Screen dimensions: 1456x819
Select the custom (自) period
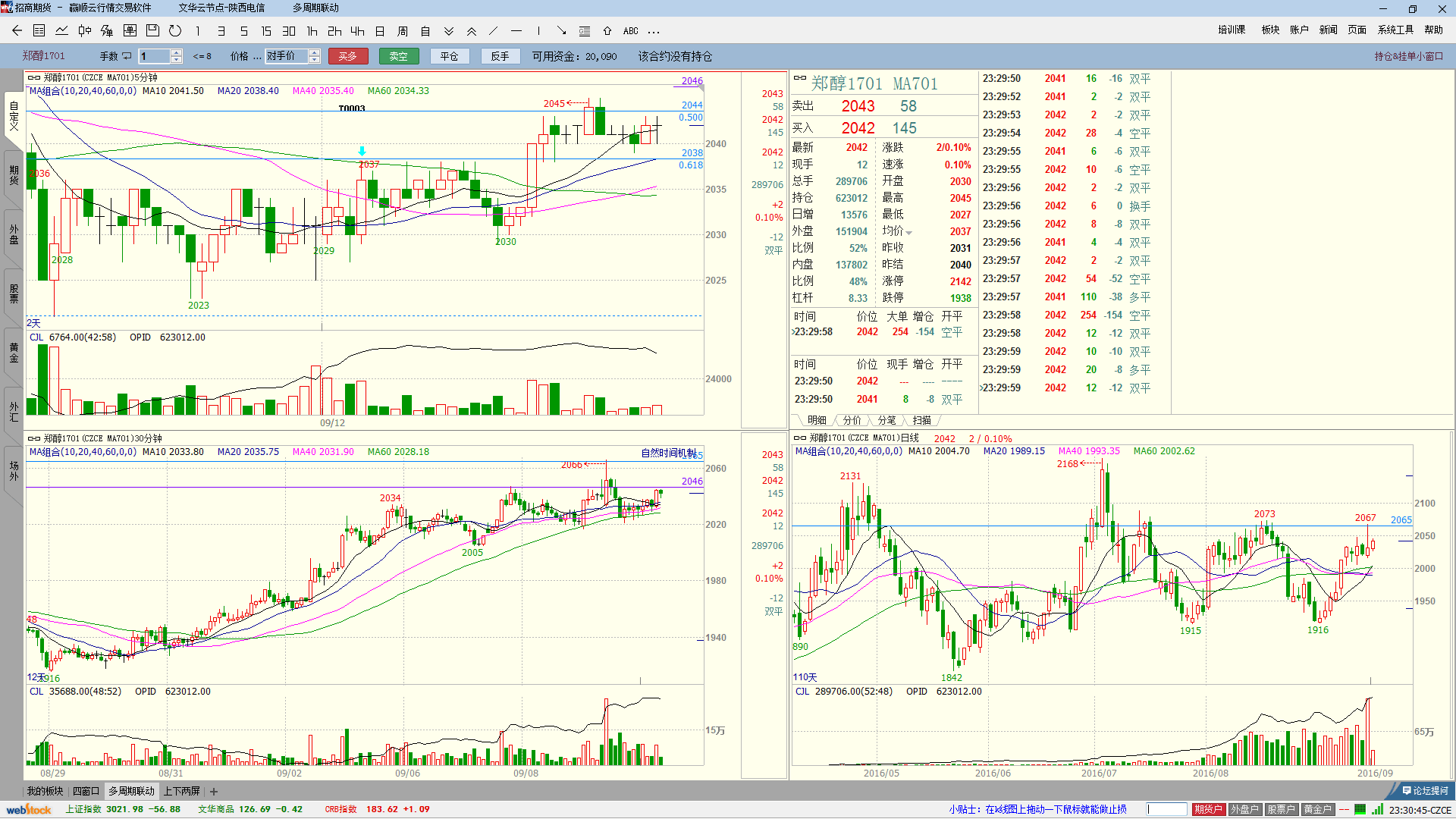(x=425, y=31)
